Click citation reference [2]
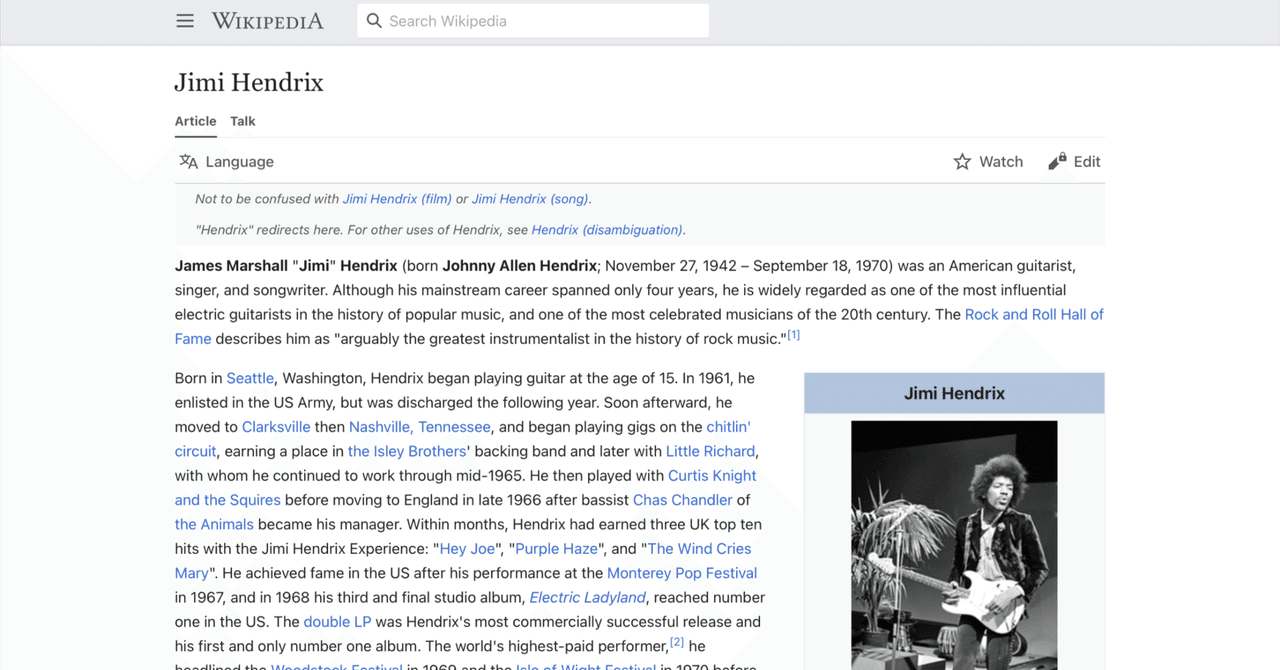This screenshot has width=1280, height=670. [677, 643]
